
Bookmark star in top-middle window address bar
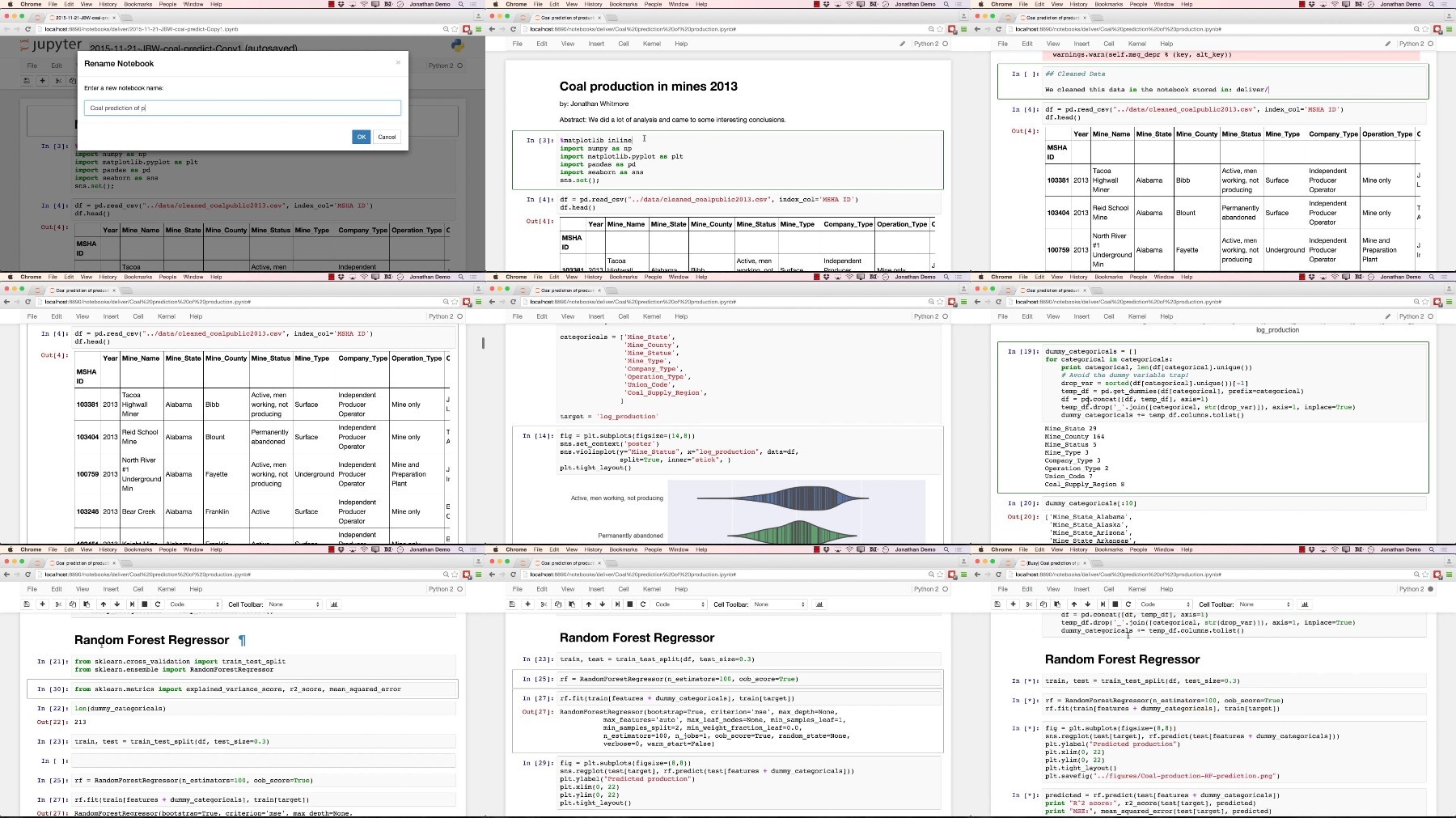pos(940,29)
